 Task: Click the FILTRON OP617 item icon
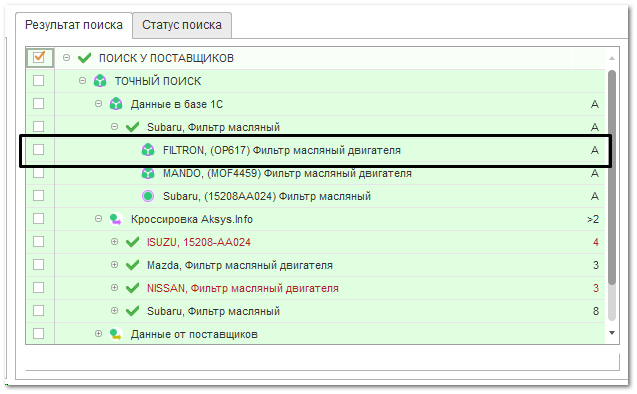(148, 150)
